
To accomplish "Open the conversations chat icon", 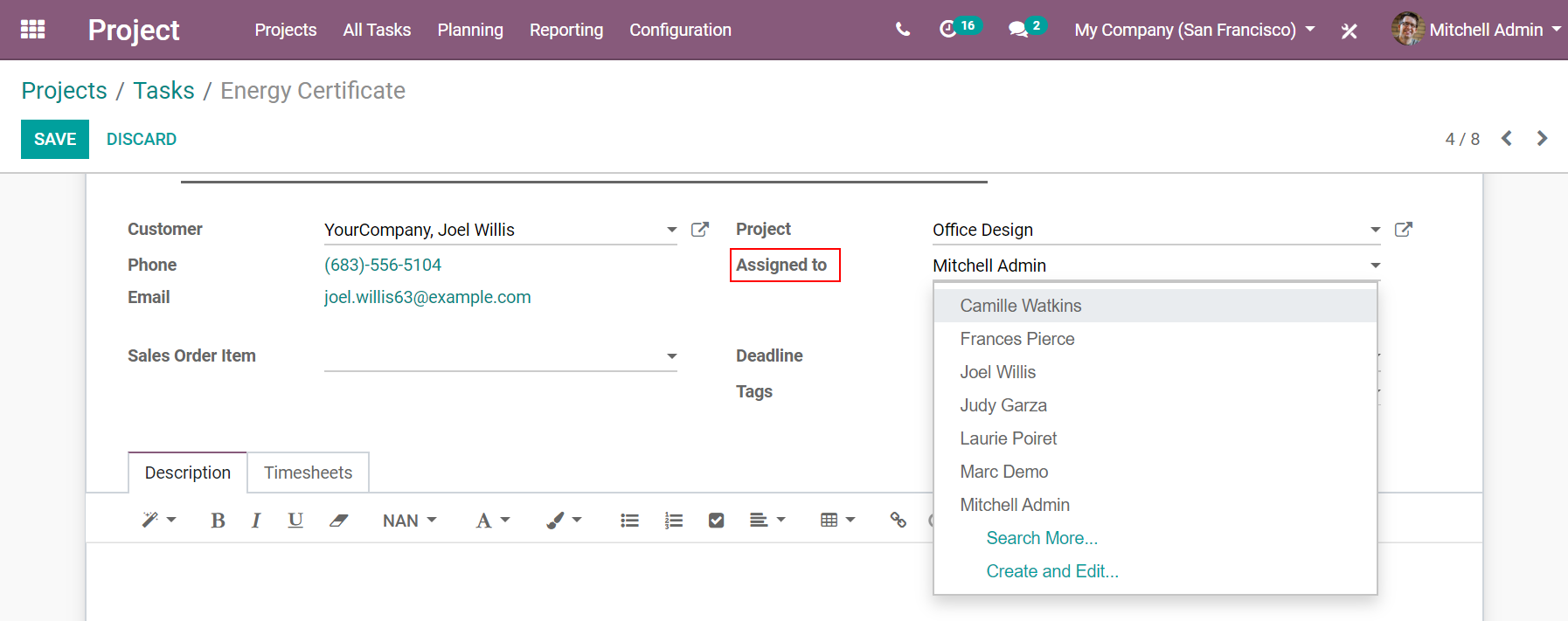I will click(1018, 30).
